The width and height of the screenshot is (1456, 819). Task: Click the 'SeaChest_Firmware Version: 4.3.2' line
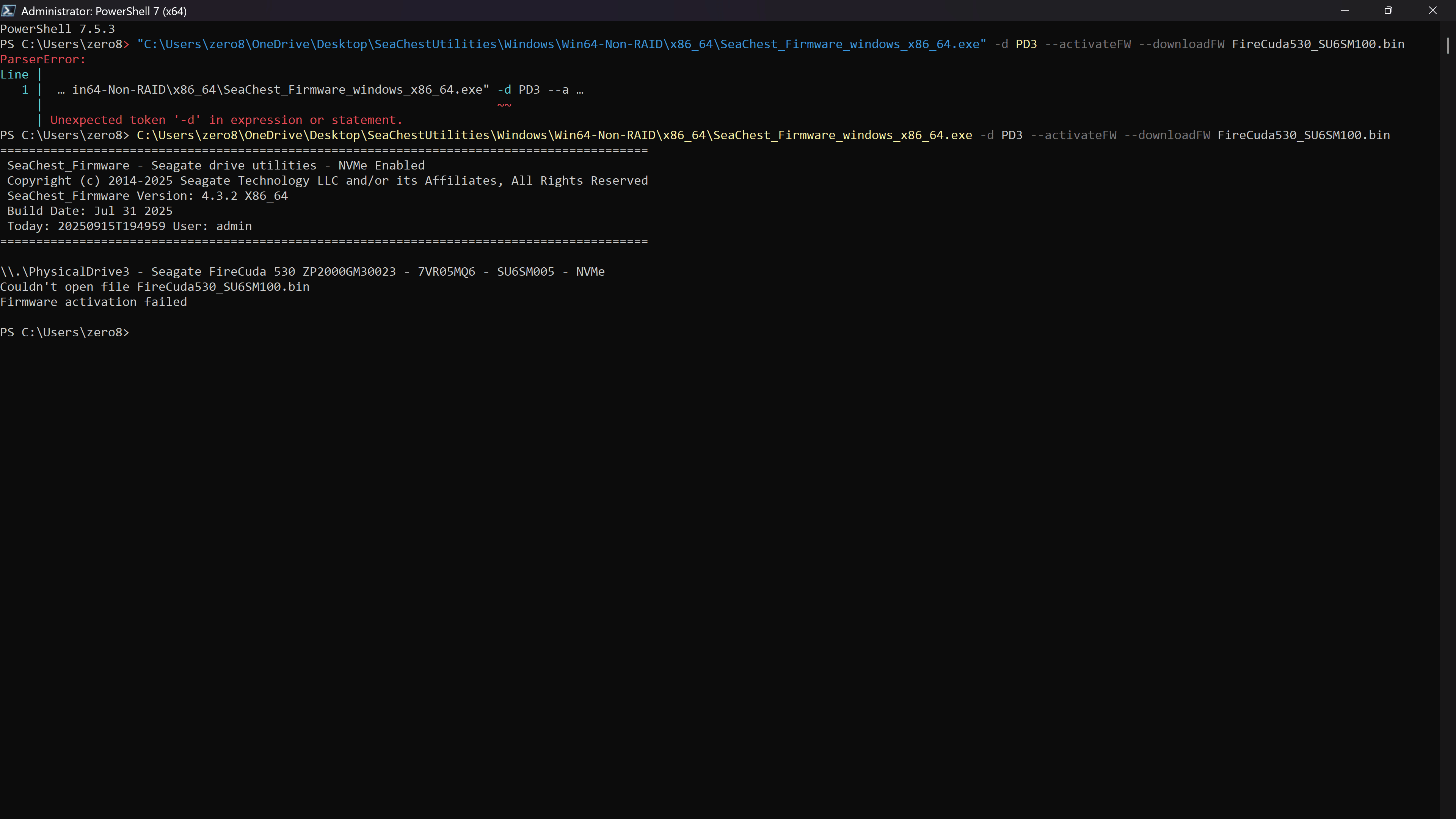(147, 196)
